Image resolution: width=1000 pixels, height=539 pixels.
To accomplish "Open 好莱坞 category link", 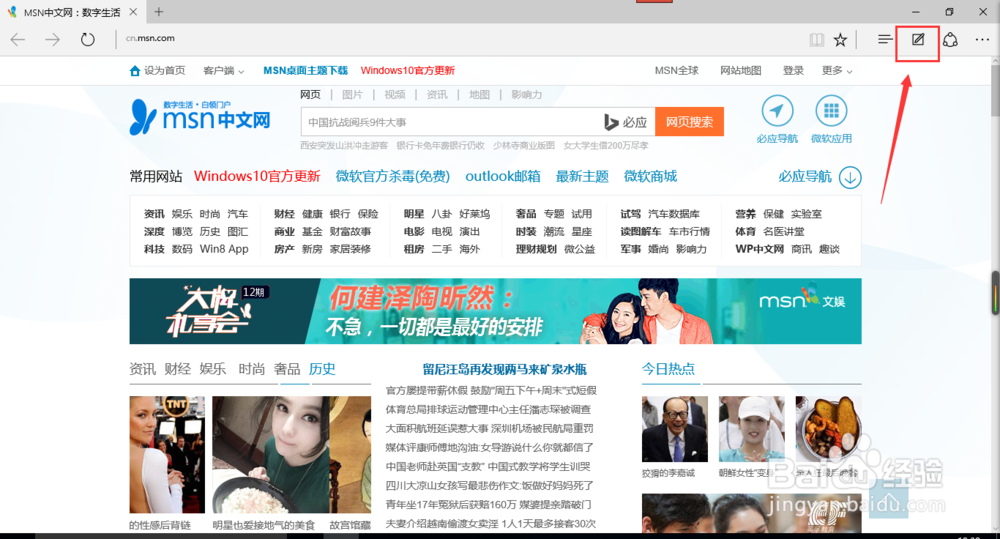I will coord(474,214).
